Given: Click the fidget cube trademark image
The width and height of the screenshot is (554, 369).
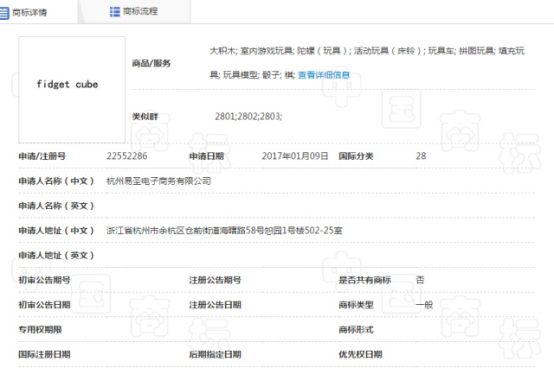Looking at the screenshot, I should pyautogui.click(x=72, y=89).
